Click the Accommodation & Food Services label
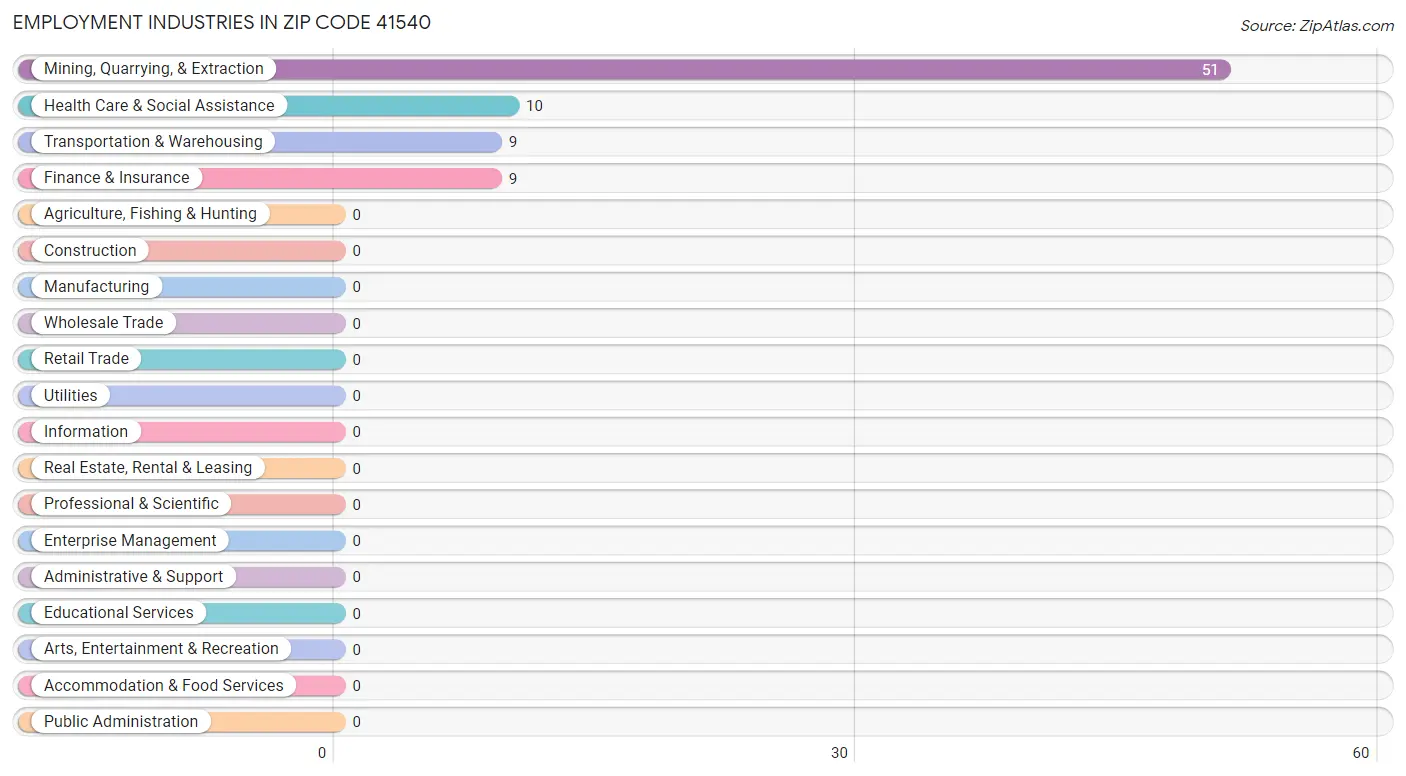 pyautogui.click(x=164, y=686)
